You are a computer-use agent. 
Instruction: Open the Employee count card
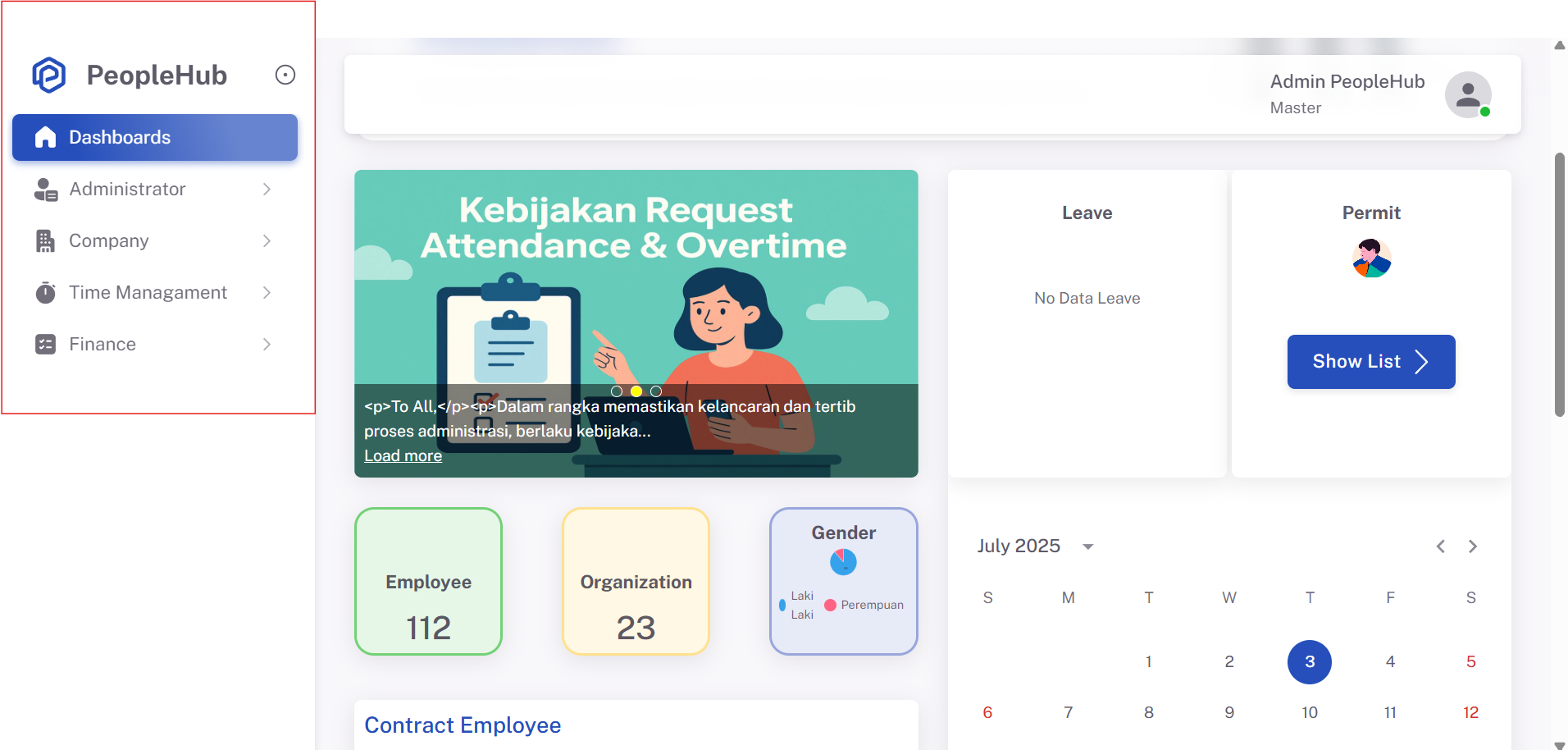point(428,581)
